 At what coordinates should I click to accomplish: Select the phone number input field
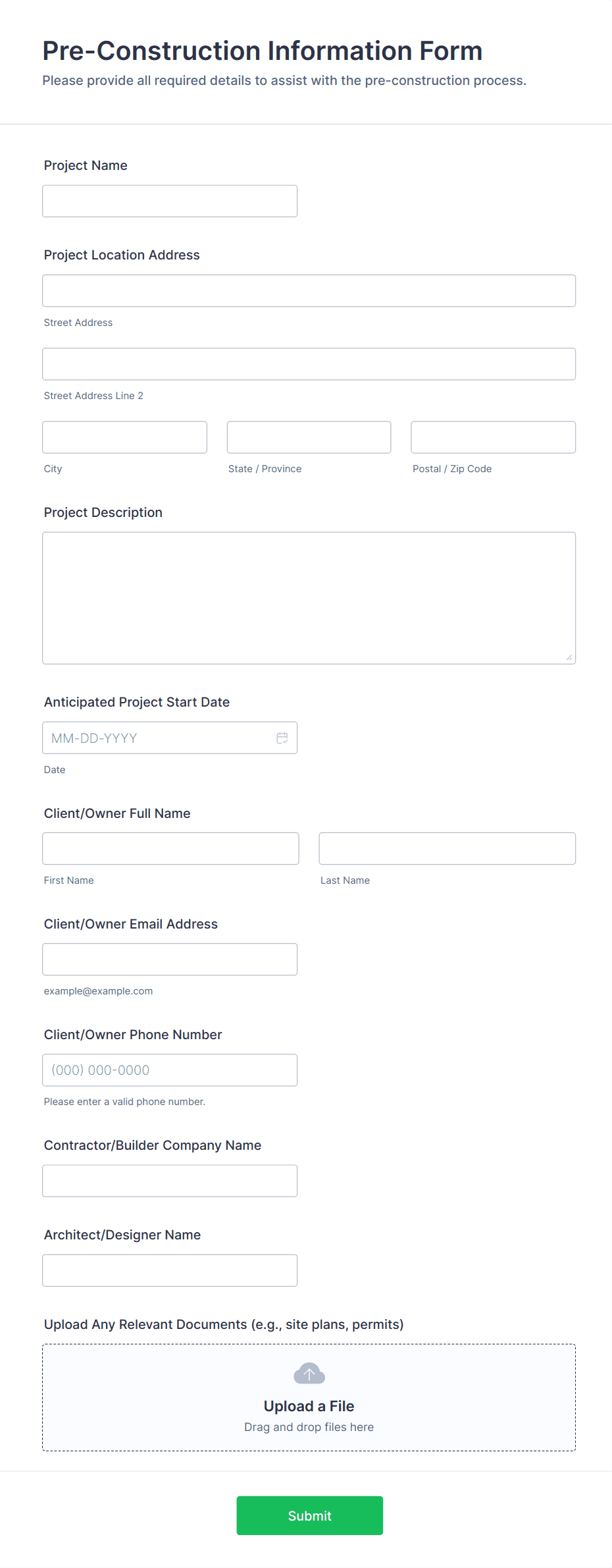(169, 1069)
